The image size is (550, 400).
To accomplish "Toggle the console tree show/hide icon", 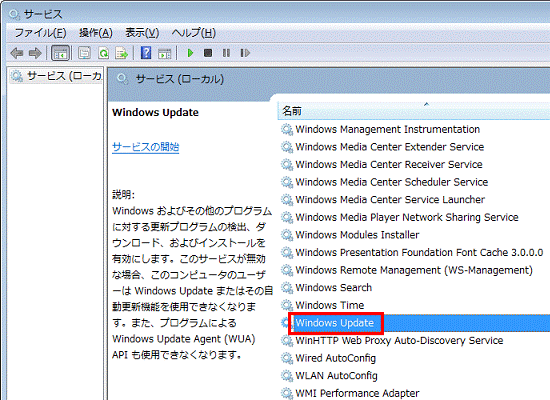I will [x=60, y=53].
